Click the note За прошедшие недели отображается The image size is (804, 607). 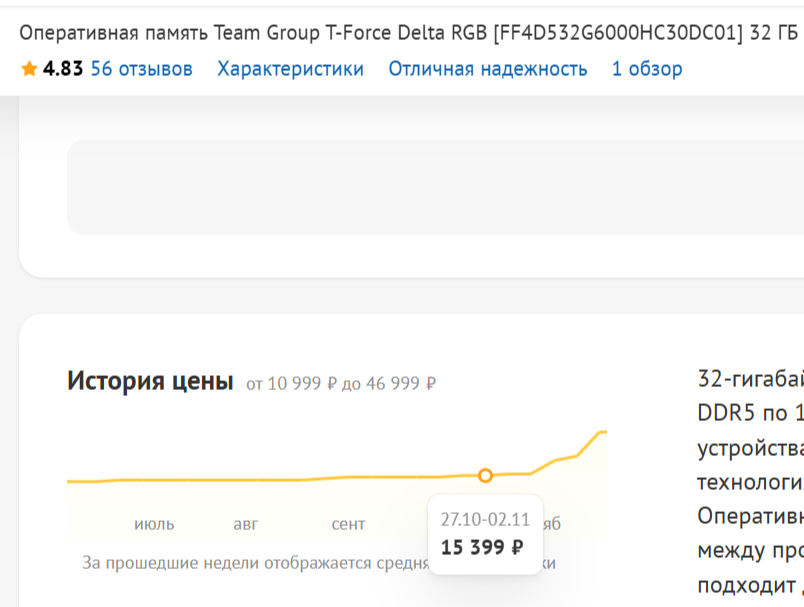(255, 563)
